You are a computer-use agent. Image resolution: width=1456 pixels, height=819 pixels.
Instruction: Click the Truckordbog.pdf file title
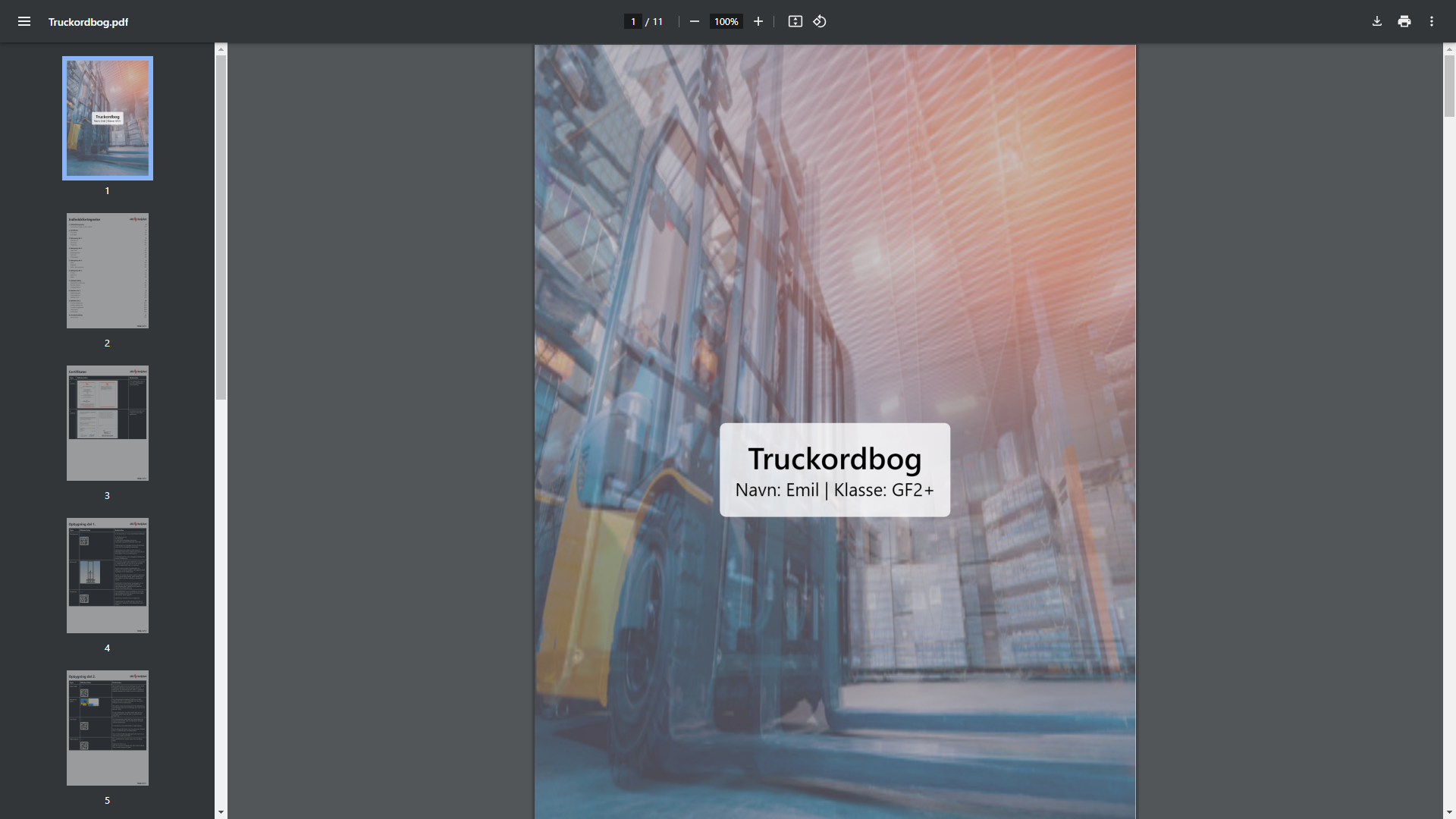point(88,22)
